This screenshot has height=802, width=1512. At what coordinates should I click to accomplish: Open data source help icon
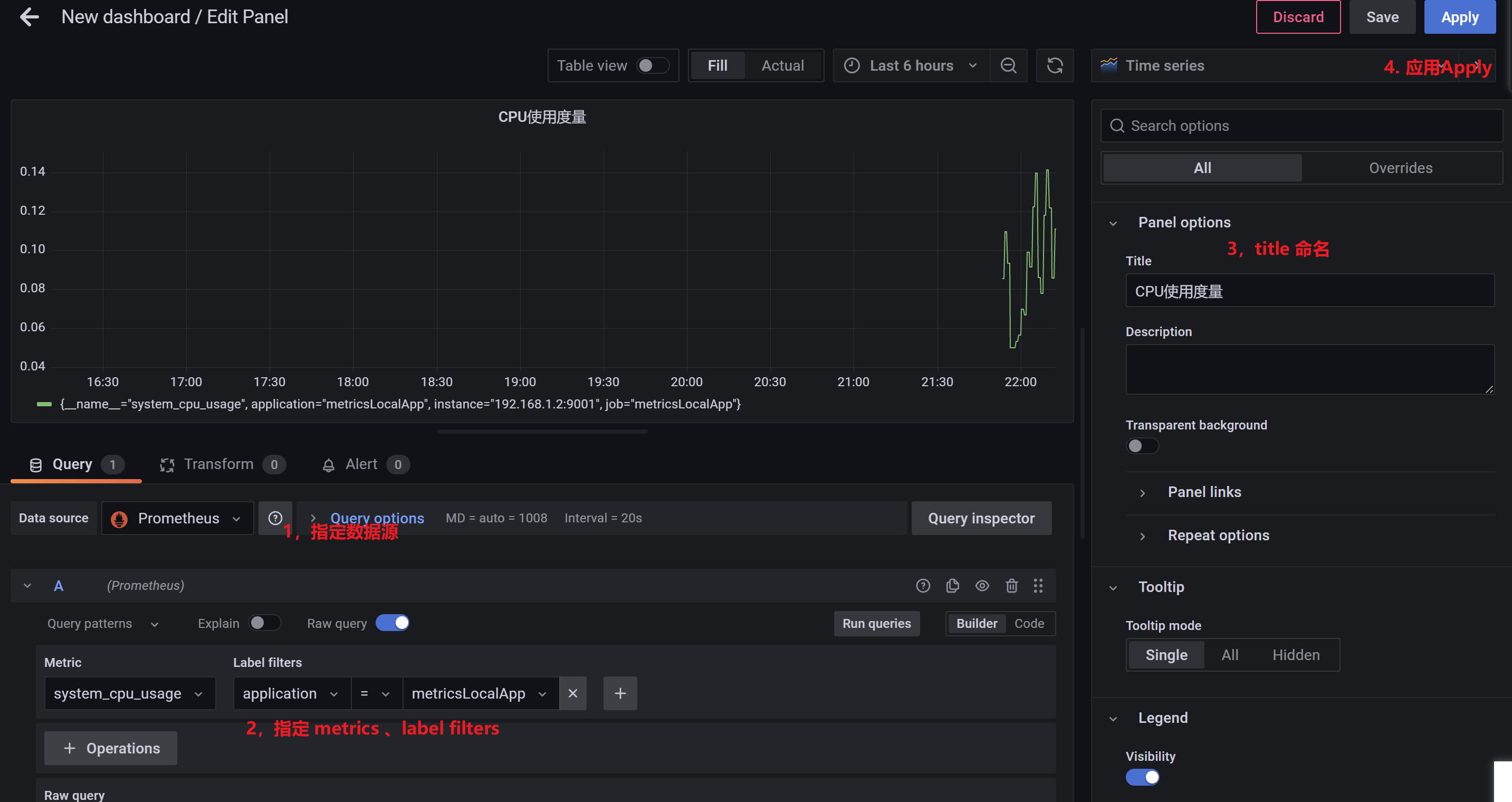click(x=275, y=518)
